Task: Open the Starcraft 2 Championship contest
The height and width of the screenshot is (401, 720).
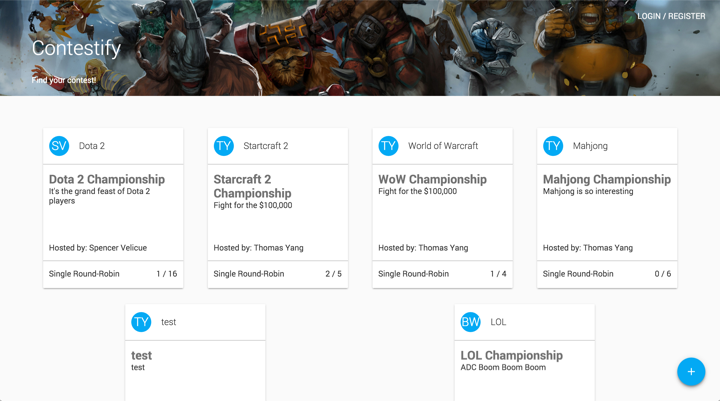Action: [x=253, y=186]
